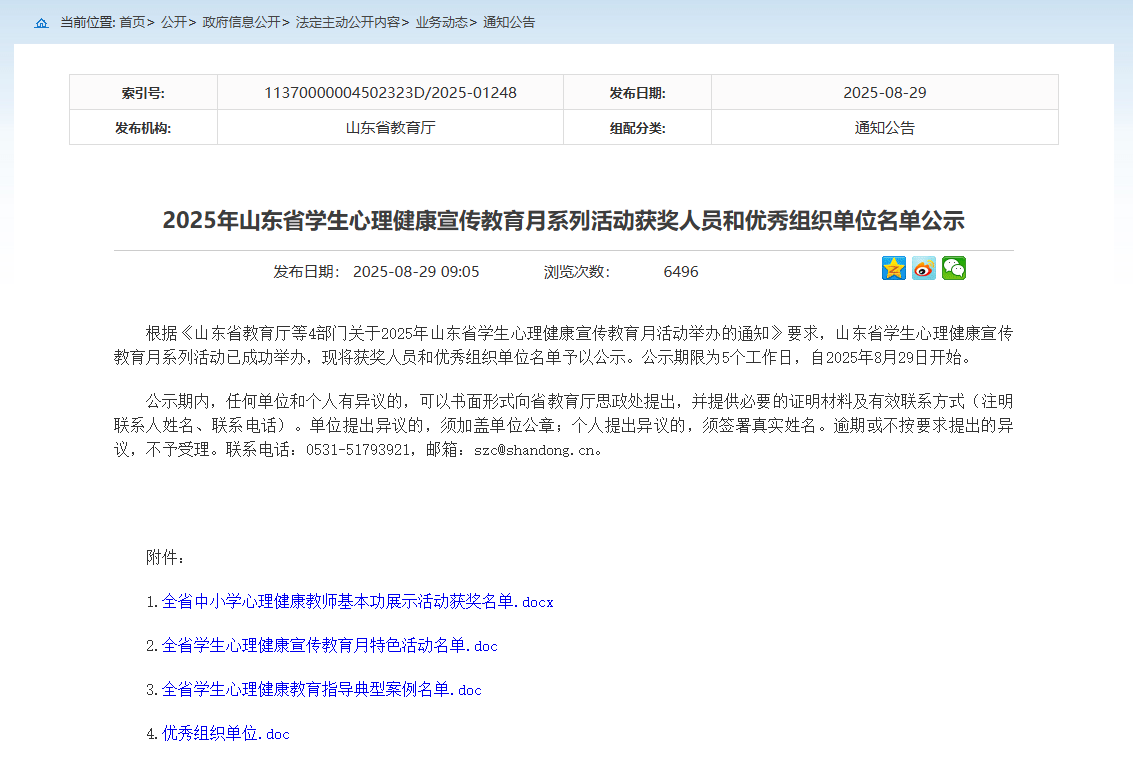The image size is (1133, 773).
Task: Click the view count number 6496
Action: [x=681, y=272]
